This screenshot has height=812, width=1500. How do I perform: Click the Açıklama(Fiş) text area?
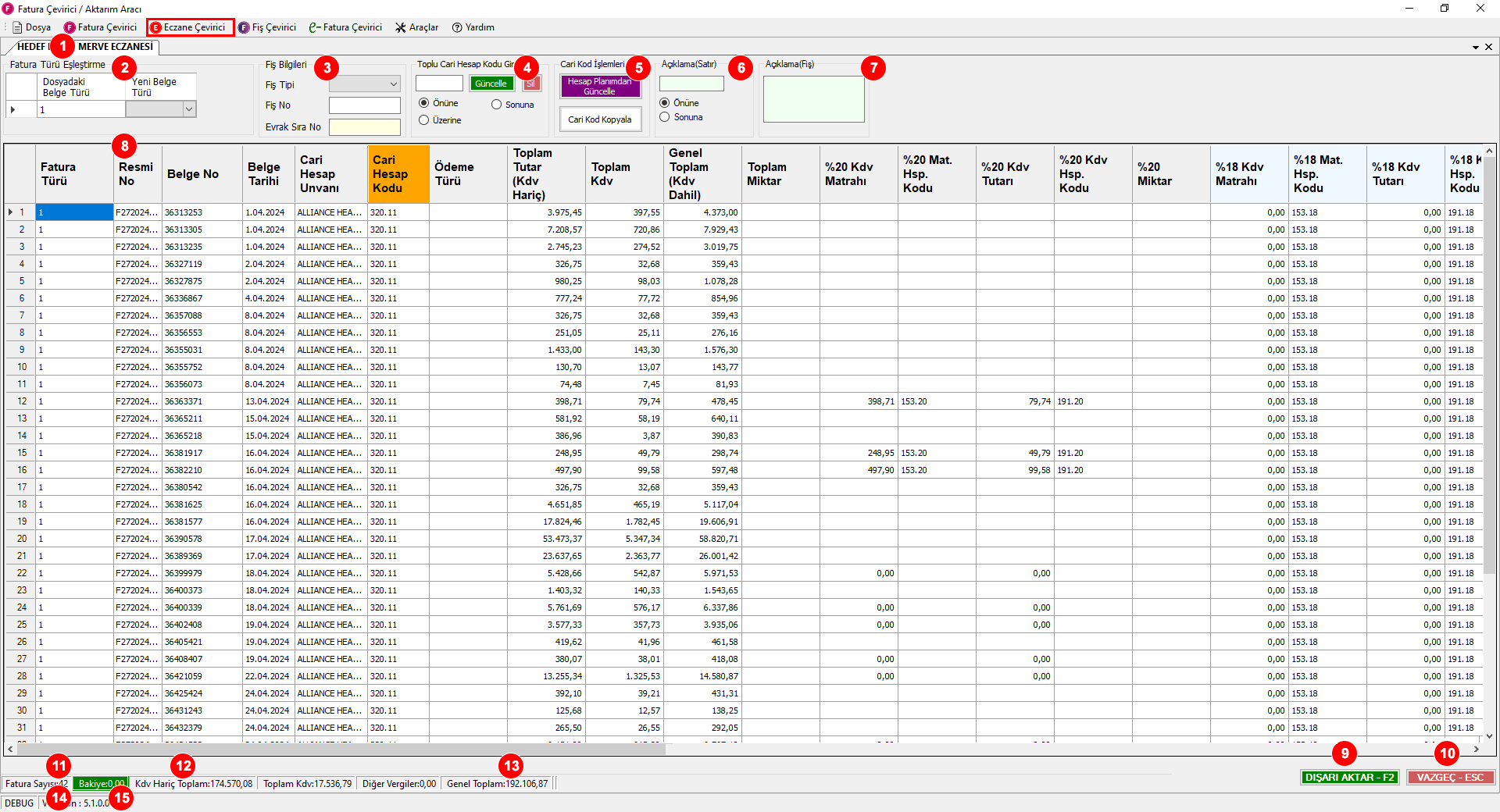813,99
